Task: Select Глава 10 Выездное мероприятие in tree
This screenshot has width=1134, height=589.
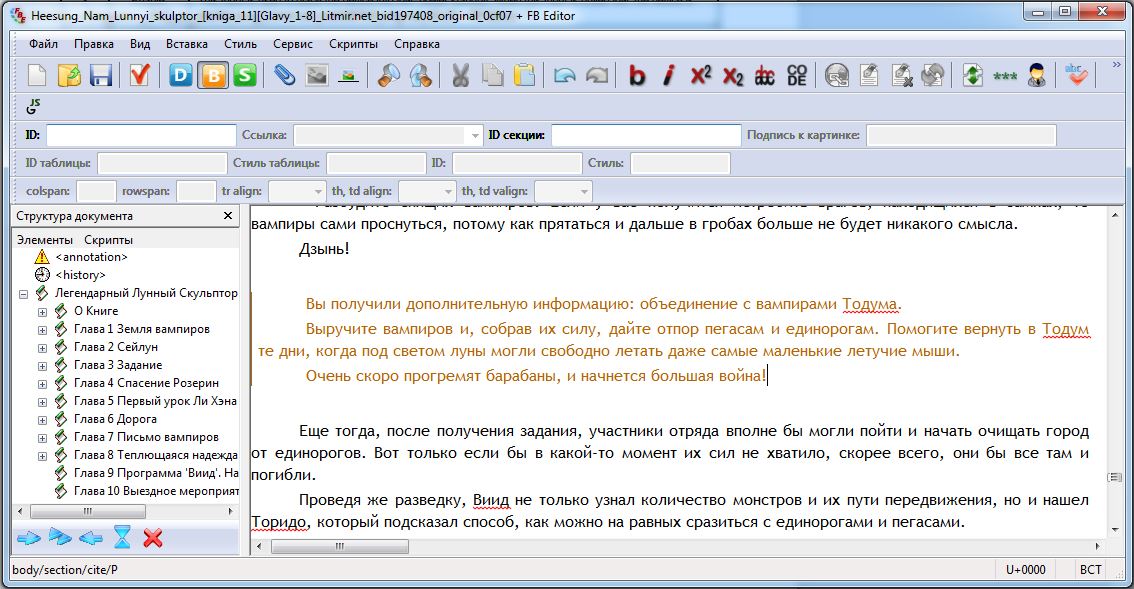Action: tap(155, 491)
